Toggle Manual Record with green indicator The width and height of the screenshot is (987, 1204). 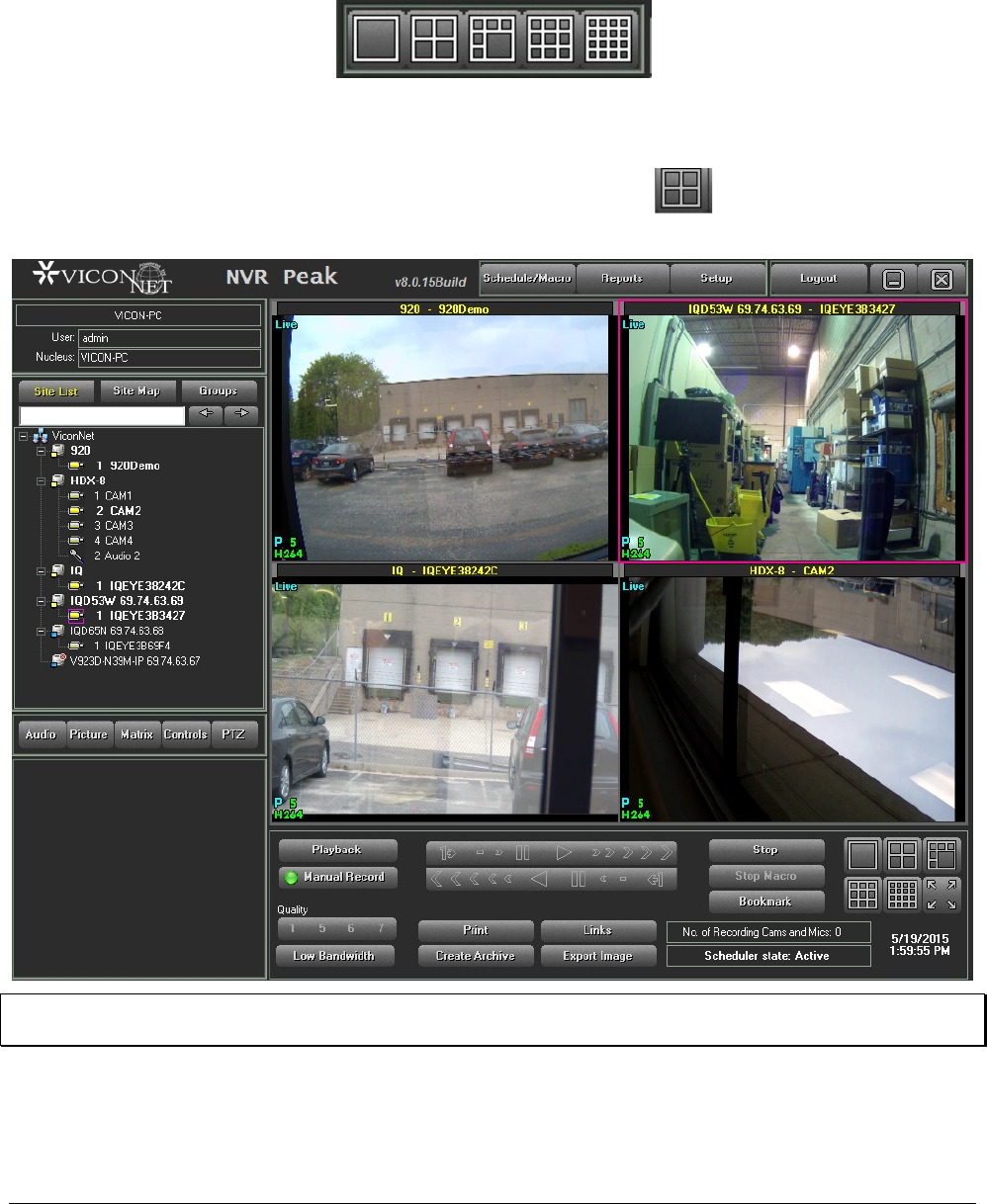click(x=337, y=877)
